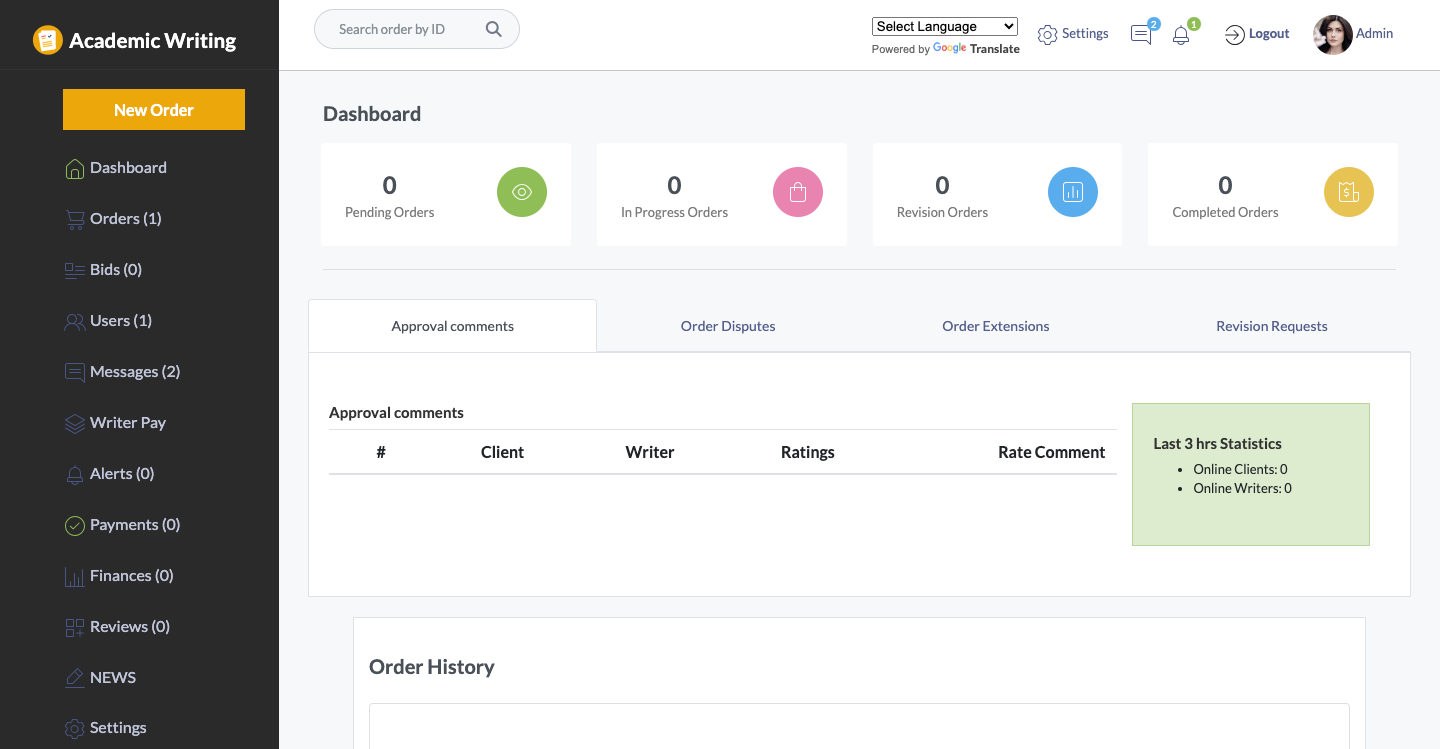1440x749 pixels.
Task: Open the chat messages icon with badge 2
Action: (1141, 34)
